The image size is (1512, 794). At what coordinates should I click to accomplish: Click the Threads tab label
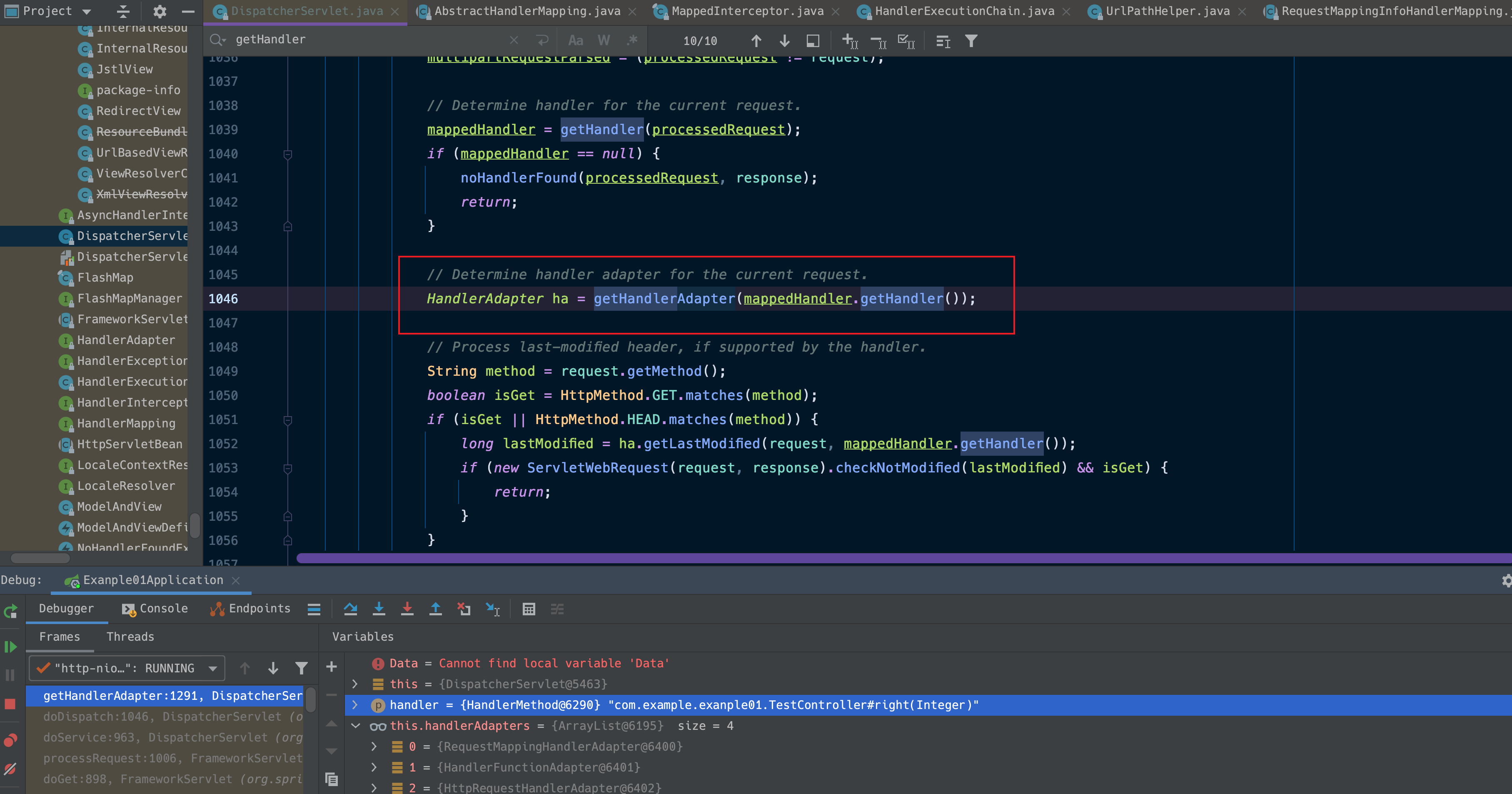130,637
